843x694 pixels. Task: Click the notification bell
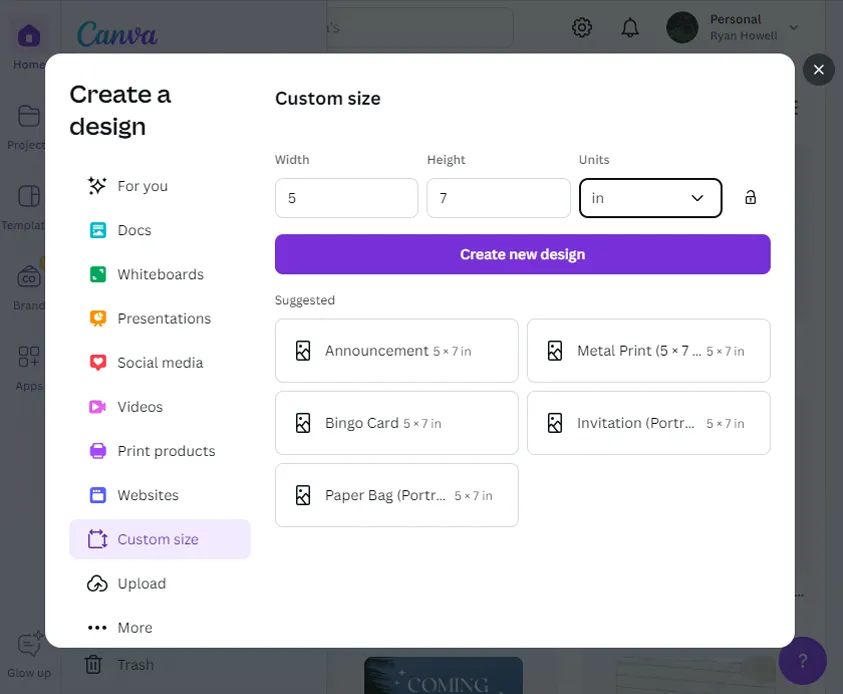(x=630, y=27)
